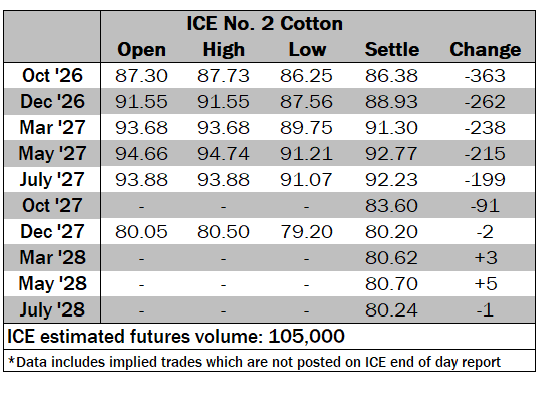Select the Low column header
The height and width of the screenshot is (393, 544).
[x=307, y=50]
